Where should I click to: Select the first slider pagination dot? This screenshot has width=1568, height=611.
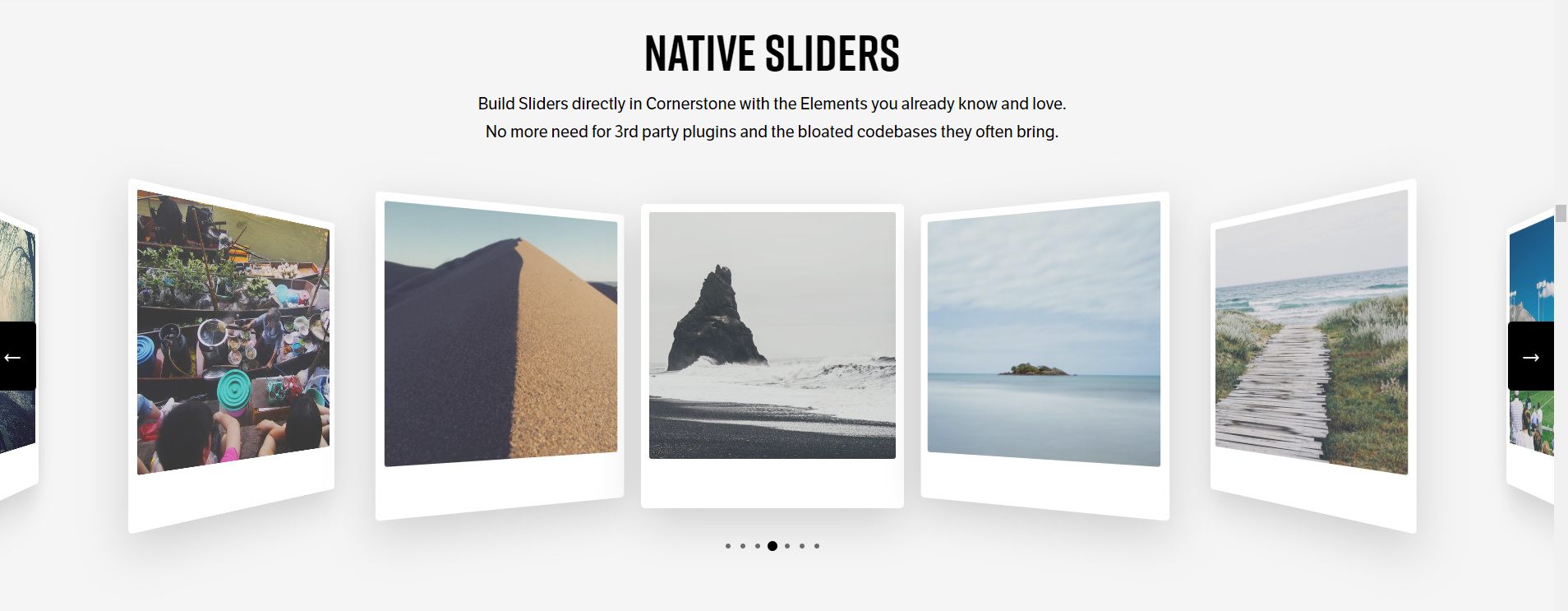pyautogui.click(x=728, y=546)
